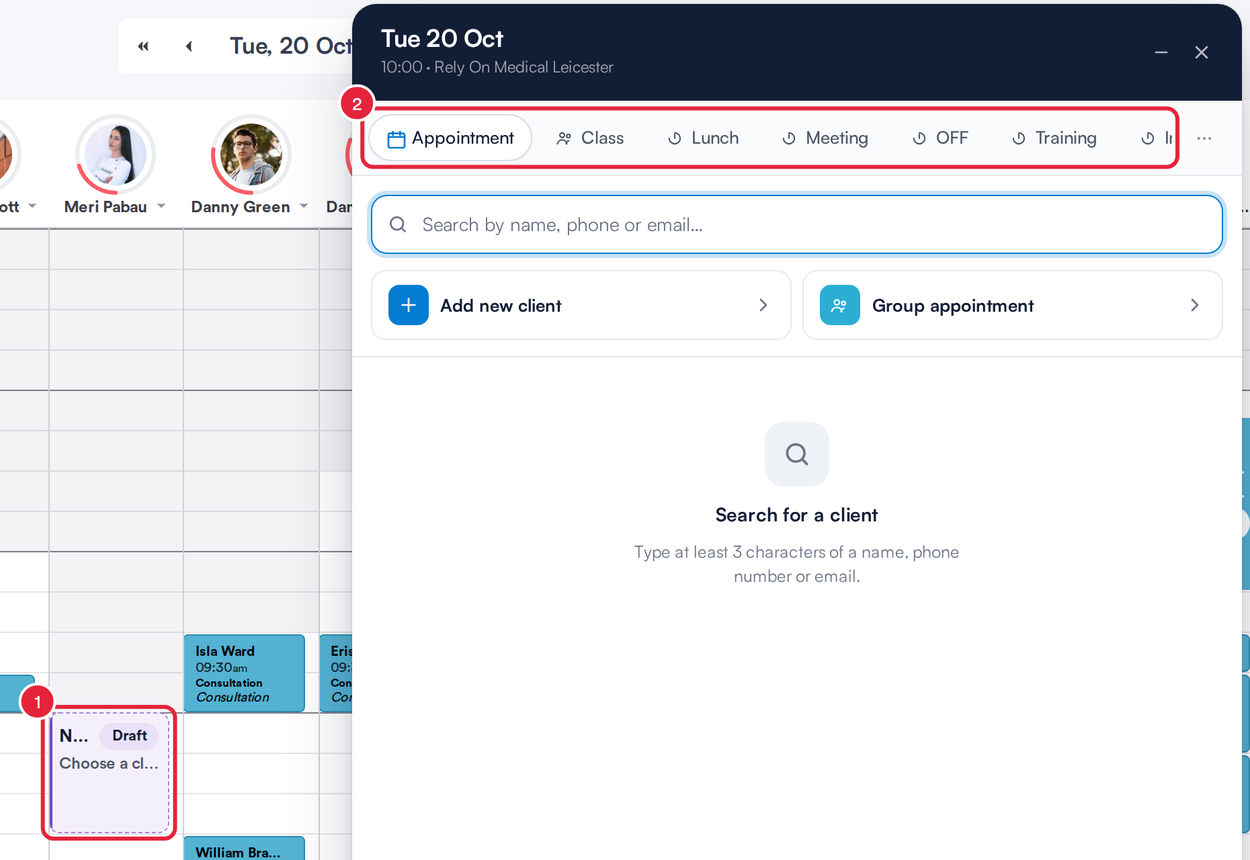Open the three-dots more options menu
The height and width of the screenshot is (860, 1250).
click(x=1204, y=138)
